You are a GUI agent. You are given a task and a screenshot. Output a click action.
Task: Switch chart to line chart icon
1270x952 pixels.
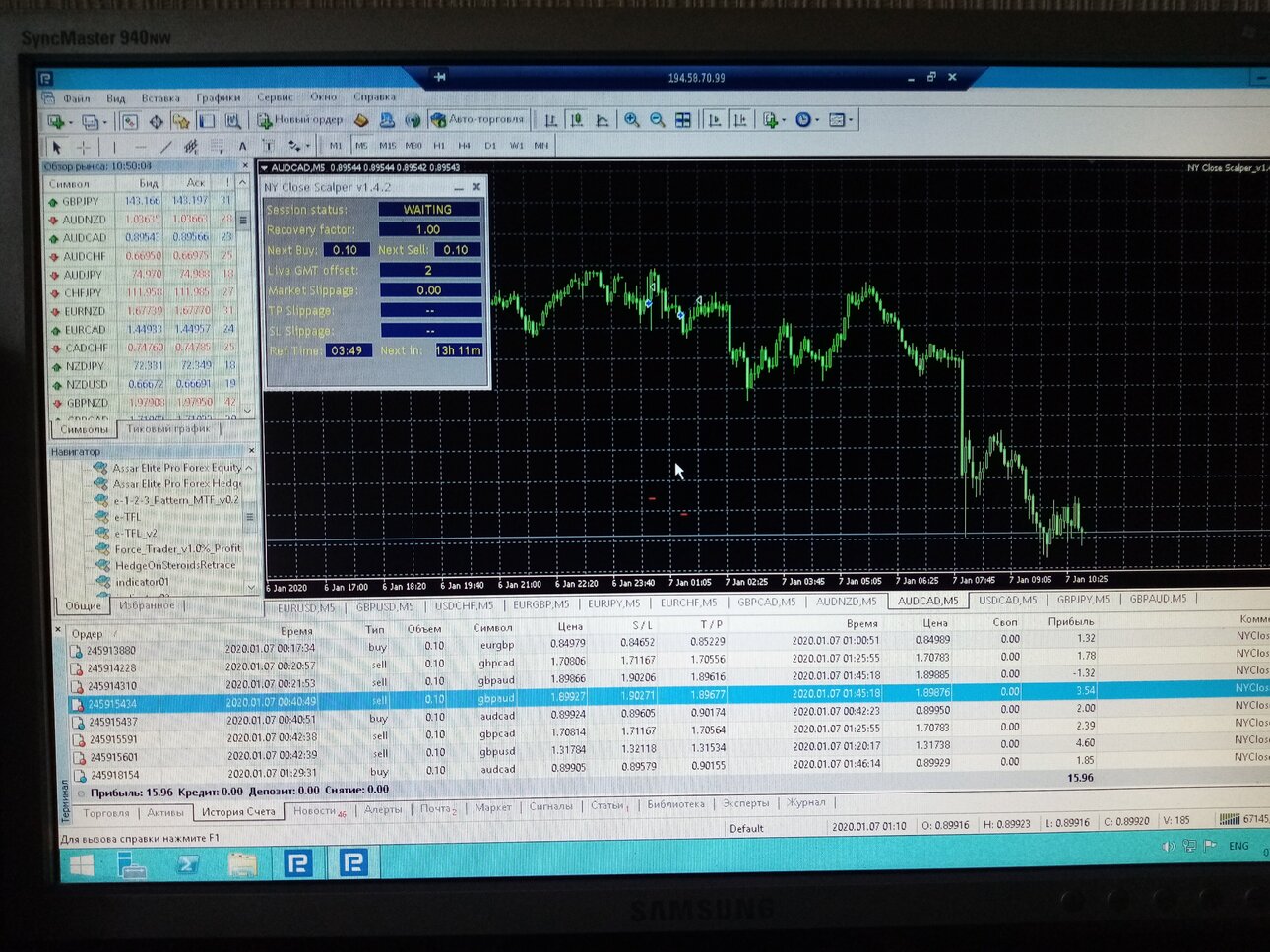tap(603, 120)
